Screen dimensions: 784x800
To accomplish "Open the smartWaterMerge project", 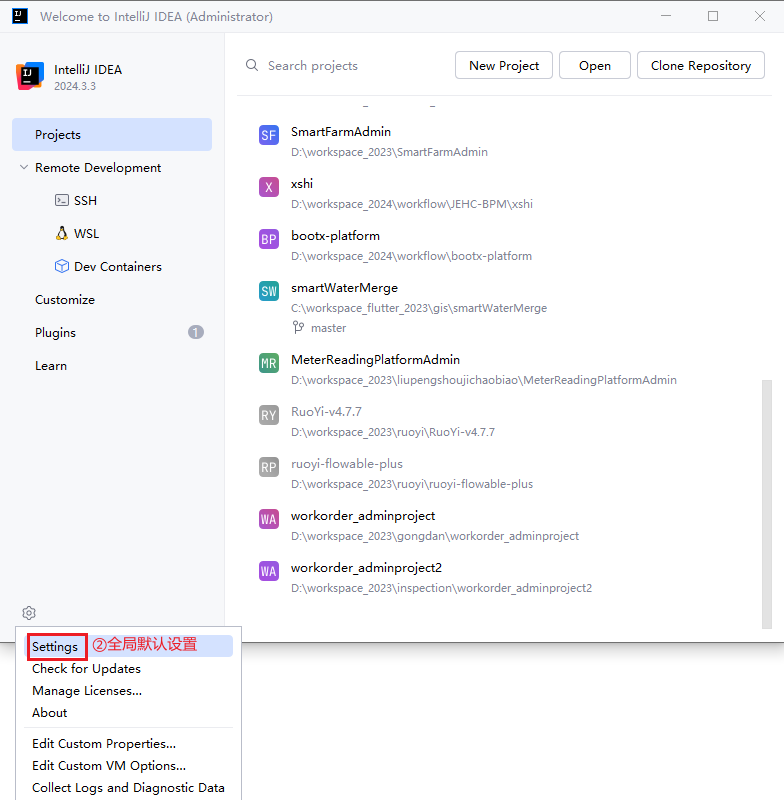I will [344, 288].
